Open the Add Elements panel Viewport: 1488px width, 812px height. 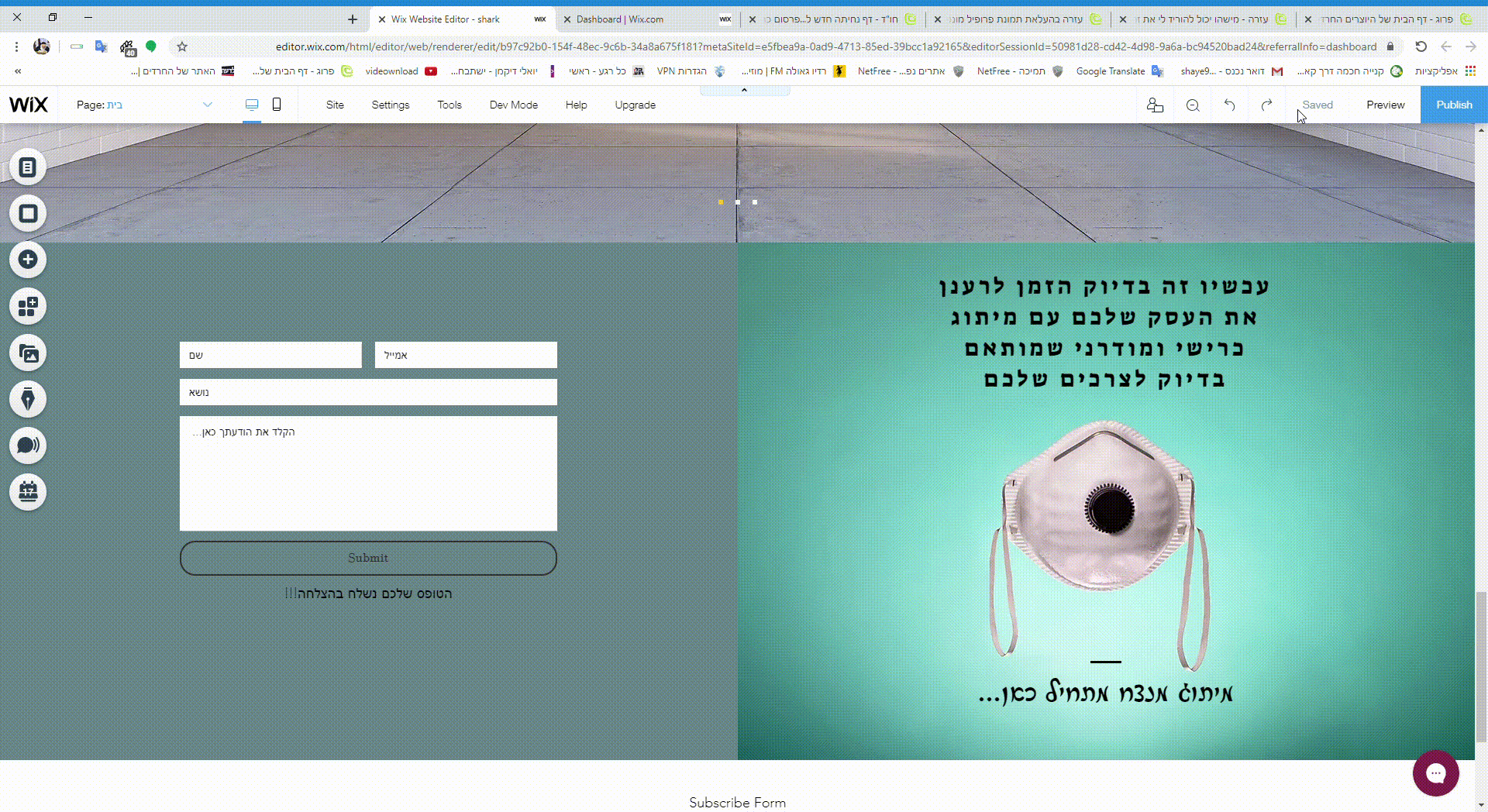click(x=28, y=260)
